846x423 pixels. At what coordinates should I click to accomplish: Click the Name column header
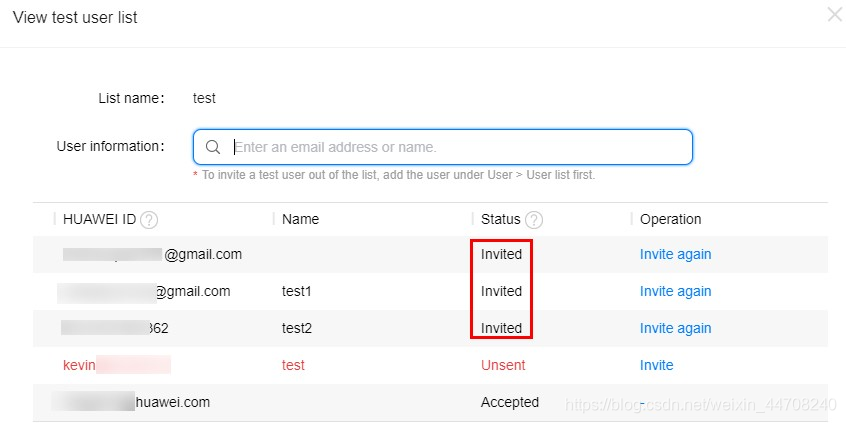click(301, 220)
